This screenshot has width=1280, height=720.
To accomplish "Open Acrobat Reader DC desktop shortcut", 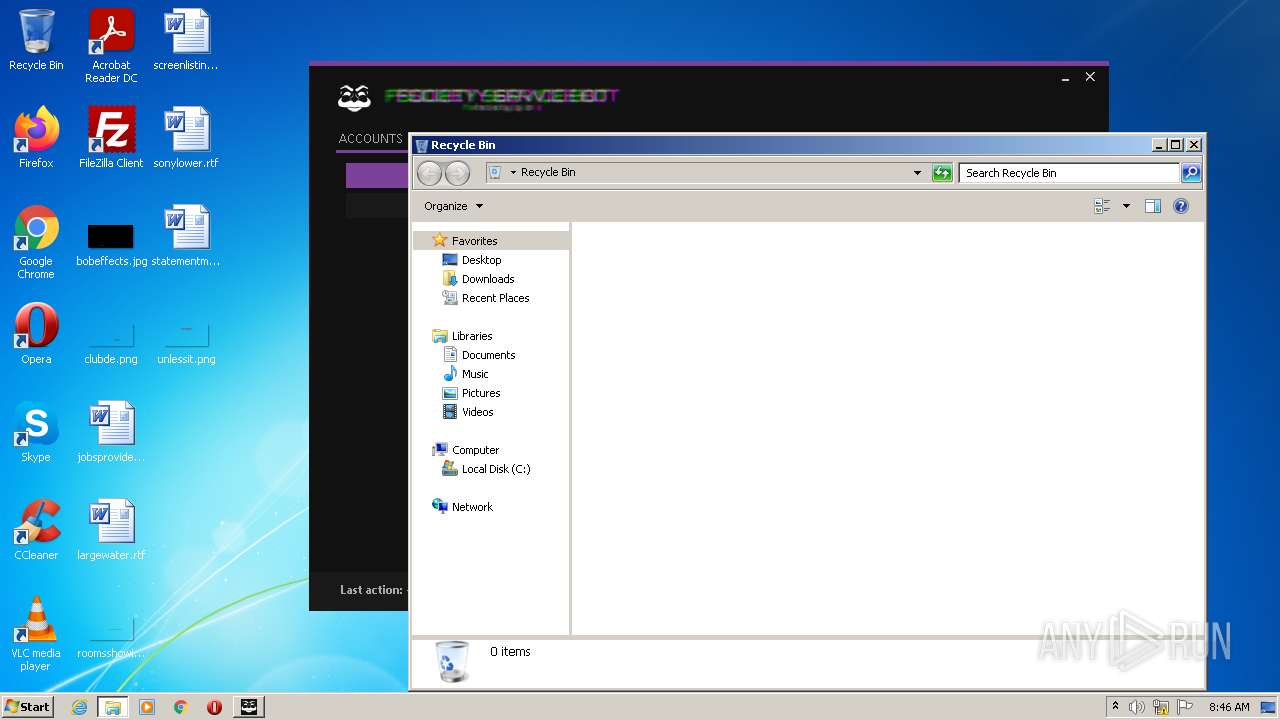I will [111, 46].
